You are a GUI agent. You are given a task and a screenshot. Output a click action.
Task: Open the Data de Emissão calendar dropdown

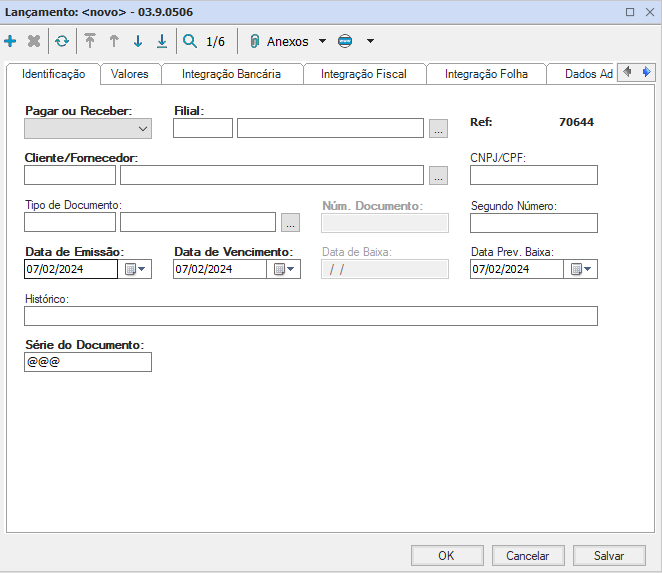coord(135,269)
